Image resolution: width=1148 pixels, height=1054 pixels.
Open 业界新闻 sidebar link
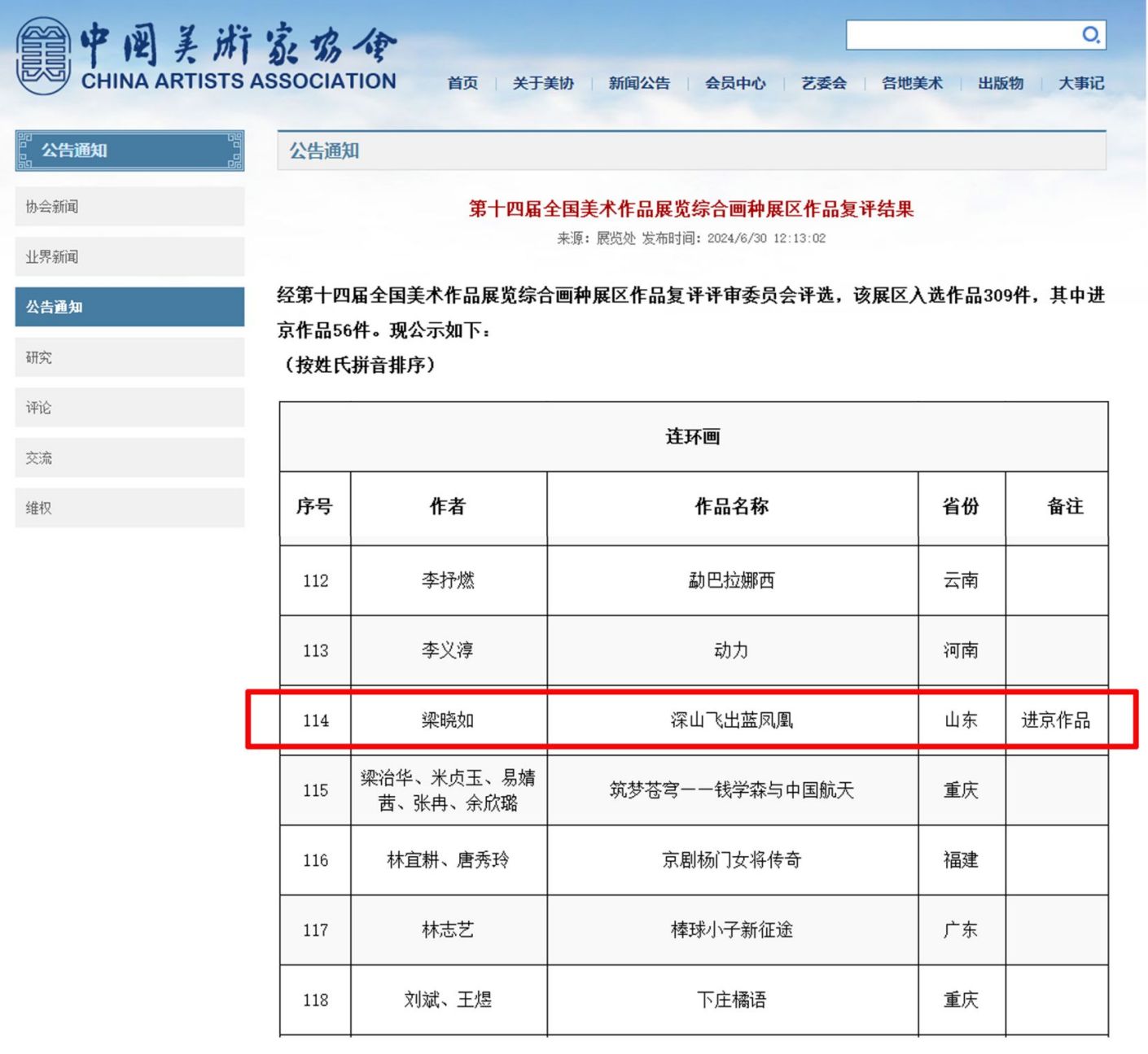[x=129, y=257]
